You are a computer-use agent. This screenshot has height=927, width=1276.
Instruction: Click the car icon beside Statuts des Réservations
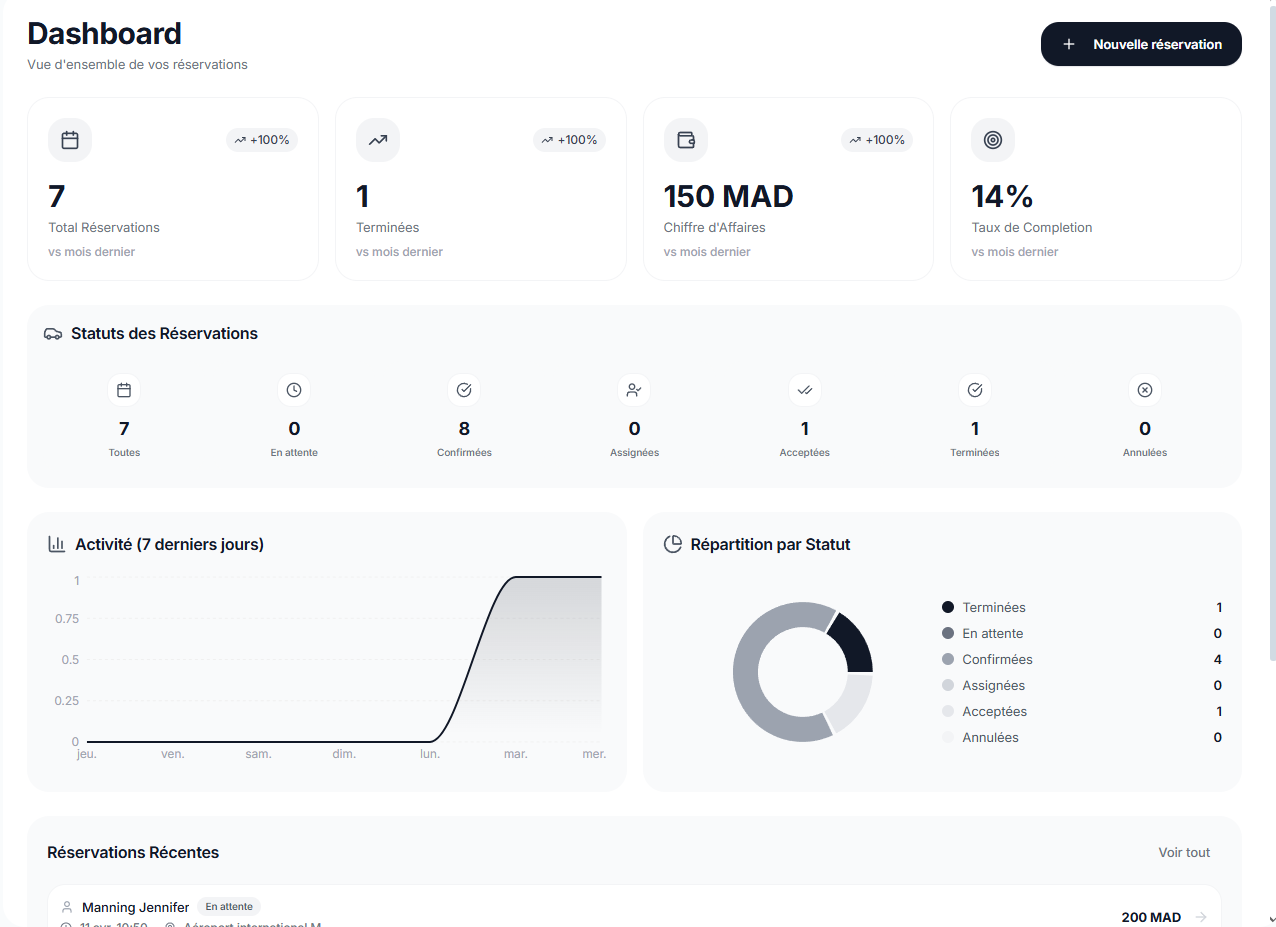pos(54,334)
